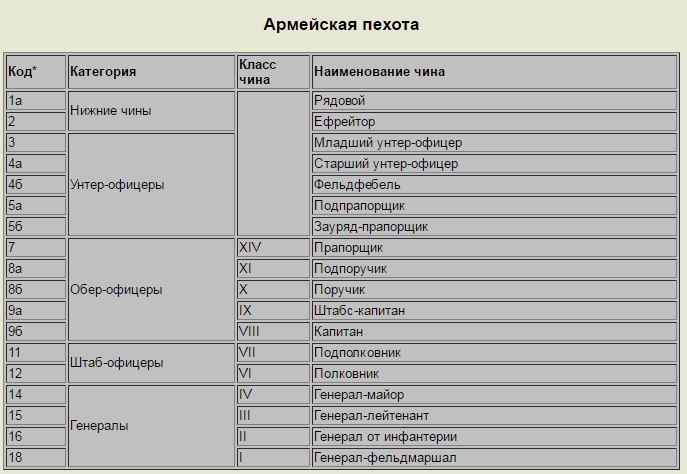Click rank class 'I' for Генерал-фельдмаршал
The height and width of the screenshot is (474, 687).
[273, 458]
